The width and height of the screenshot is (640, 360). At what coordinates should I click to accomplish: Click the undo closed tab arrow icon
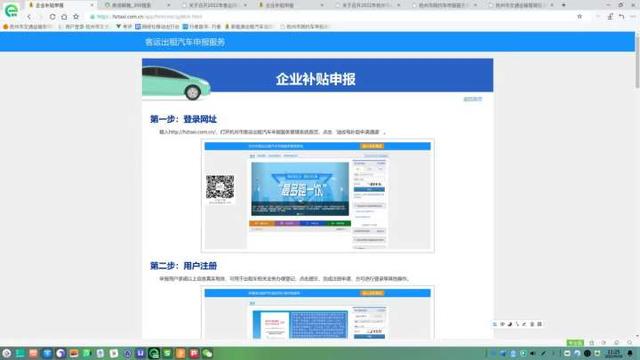[x=621, y=17]
